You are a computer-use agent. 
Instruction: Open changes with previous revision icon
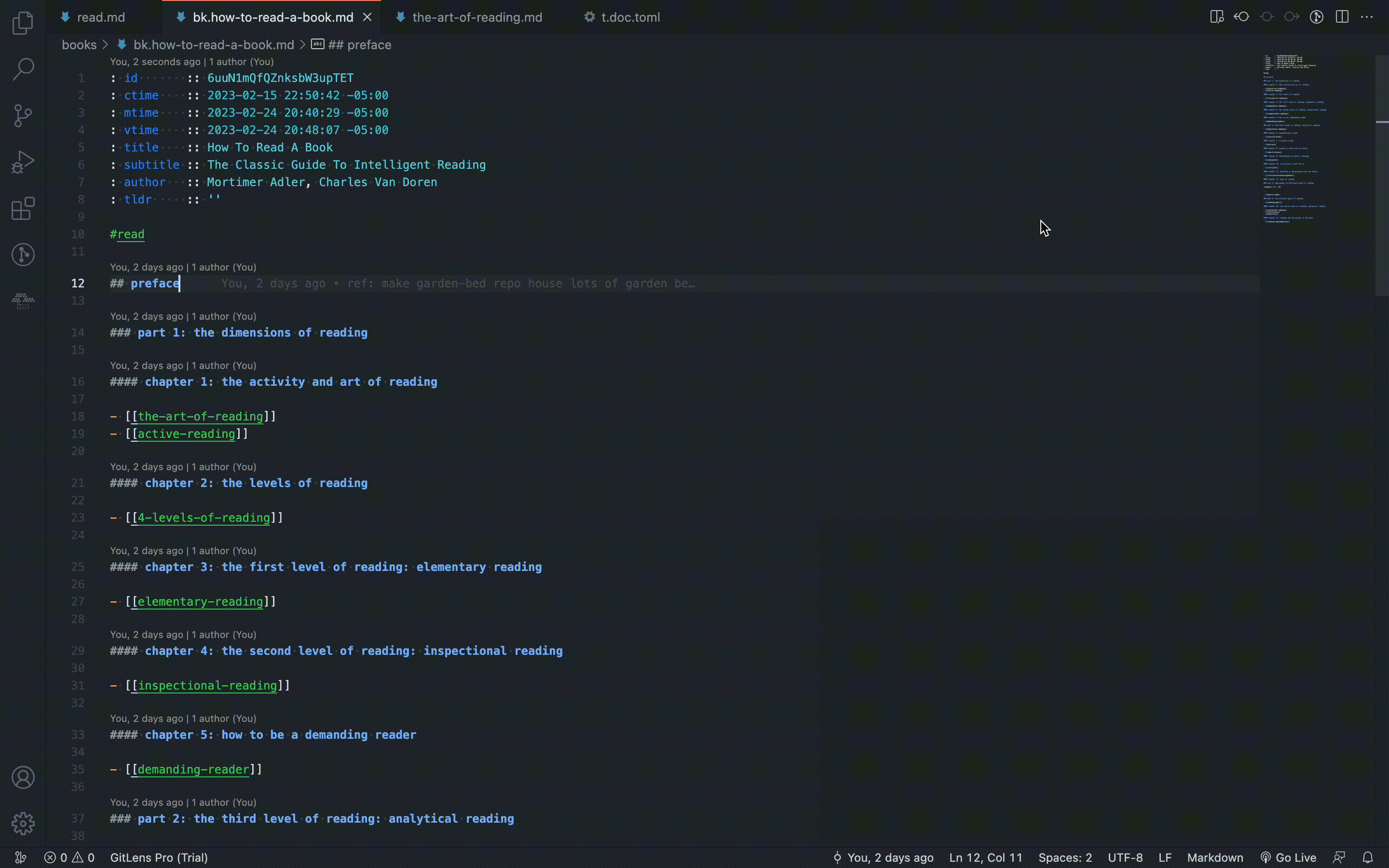[x=1241, y=17]
